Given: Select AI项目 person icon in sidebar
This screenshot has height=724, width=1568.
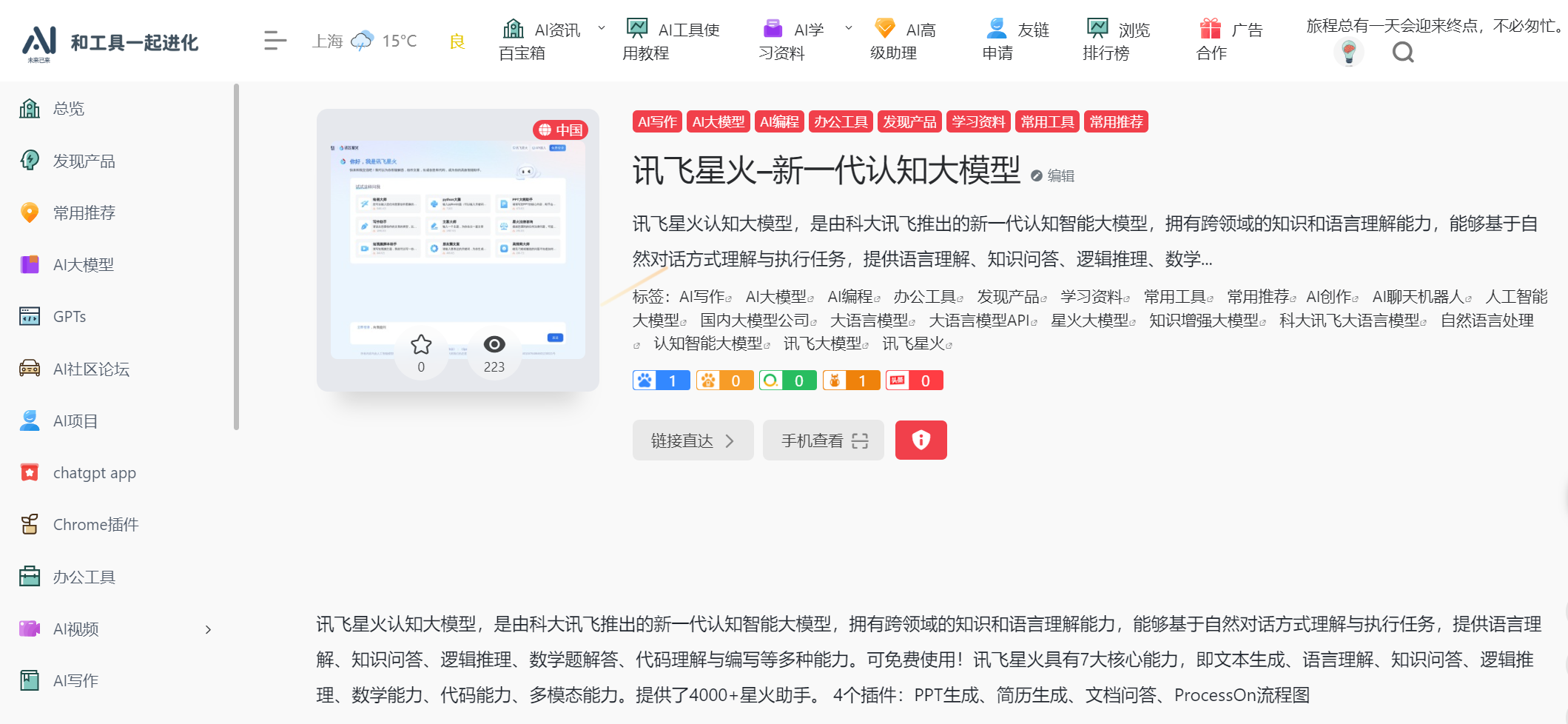Looking at the screenshot, I should point(30,420).
